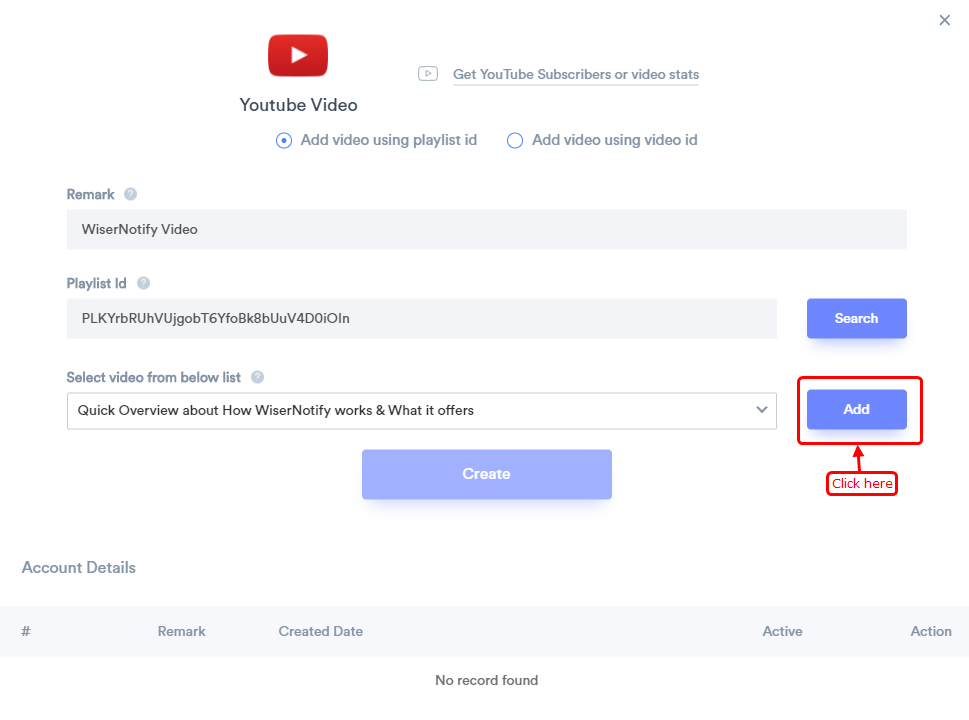Image resolution: width=969 pixels, height=720 pixels.
Task: Click the # column header
Action: click(x=26, y=631)
